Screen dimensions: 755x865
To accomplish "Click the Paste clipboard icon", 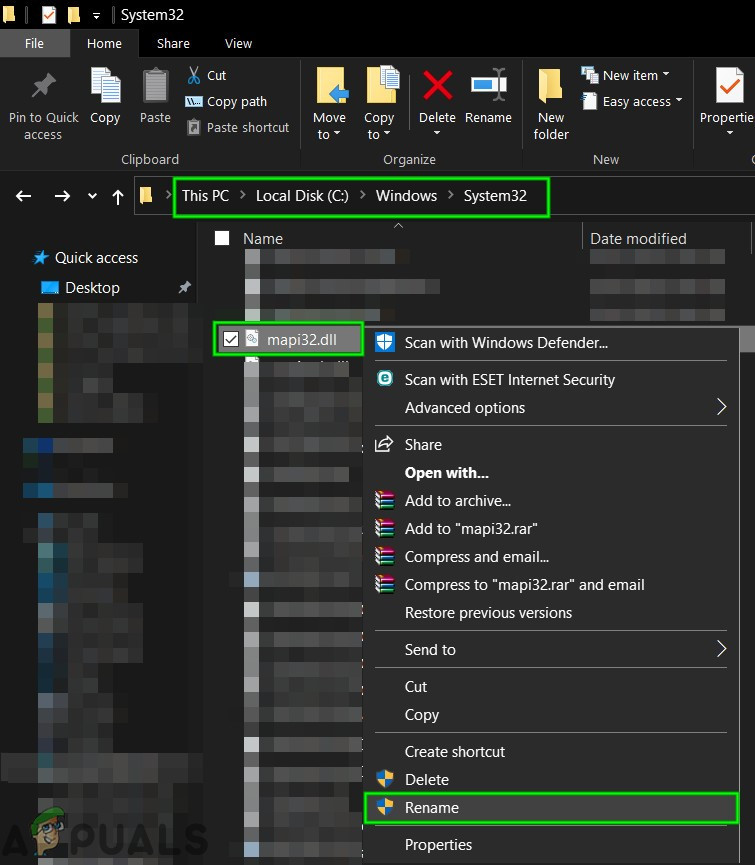I will pyautogui.click(x=155, y=86).
